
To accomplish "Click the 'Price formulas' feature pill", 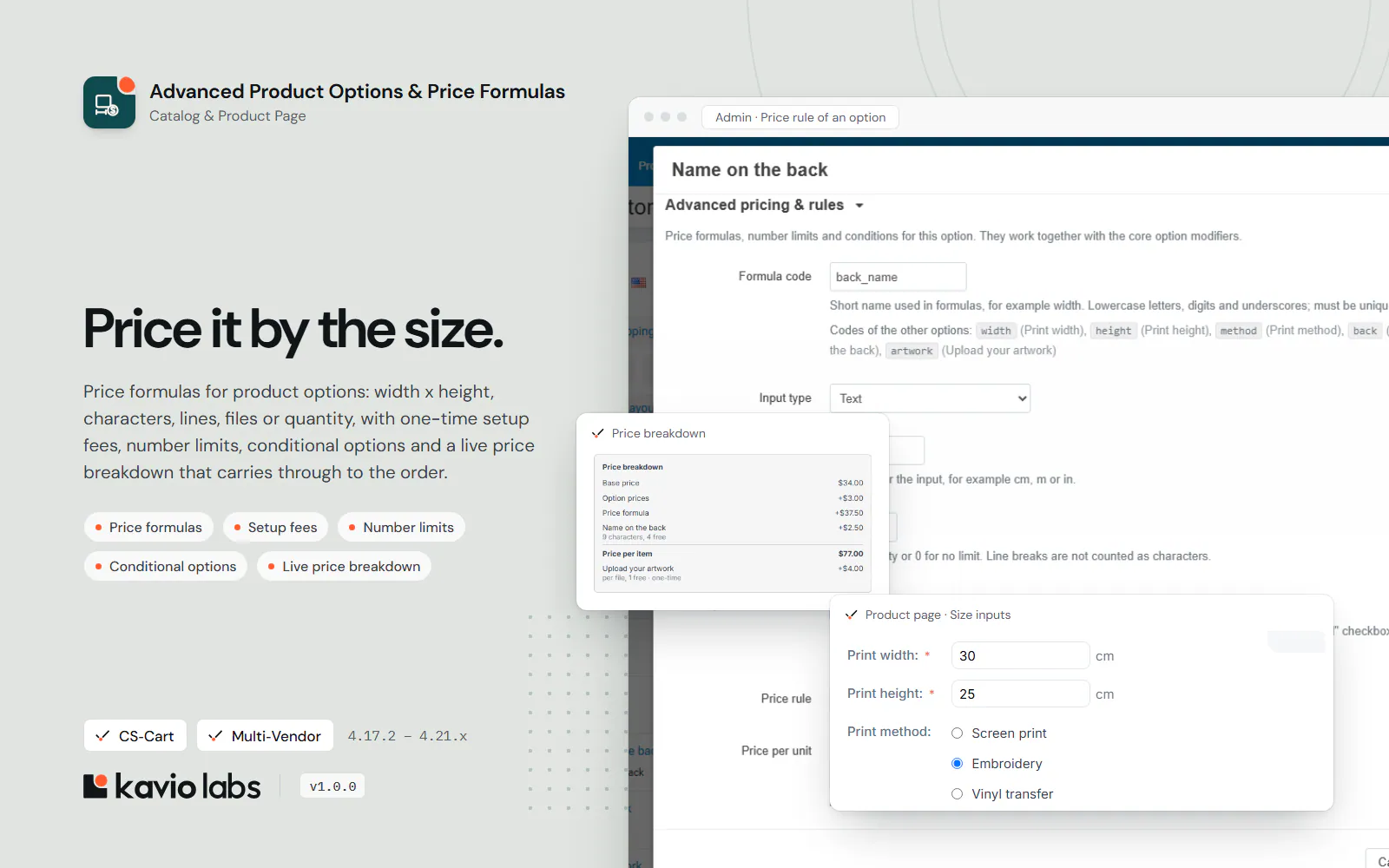I will 148,527.
